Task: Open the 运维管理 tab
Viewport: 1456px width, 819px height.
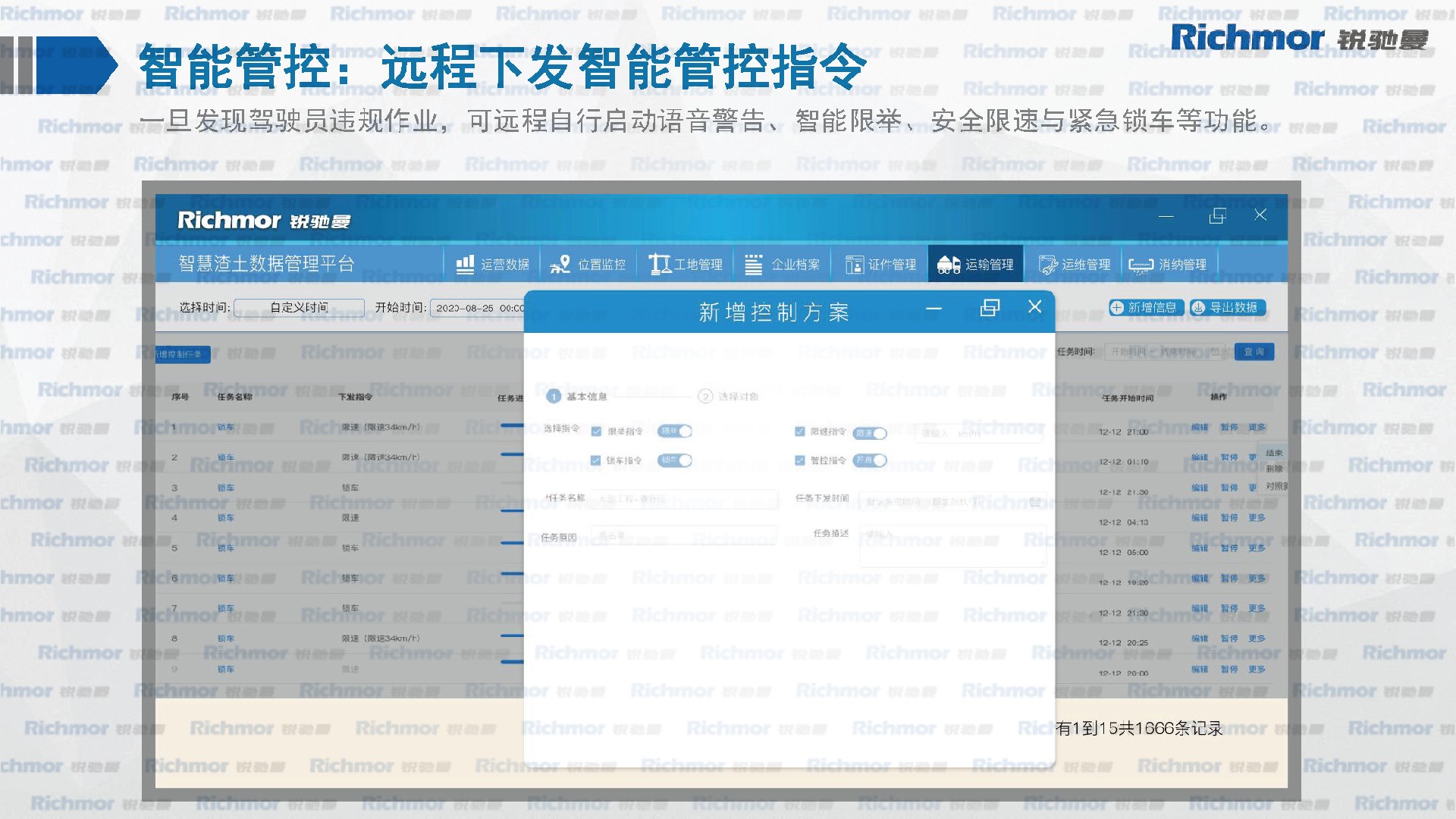Action: pyautogui.click(x=1073, y=264)
